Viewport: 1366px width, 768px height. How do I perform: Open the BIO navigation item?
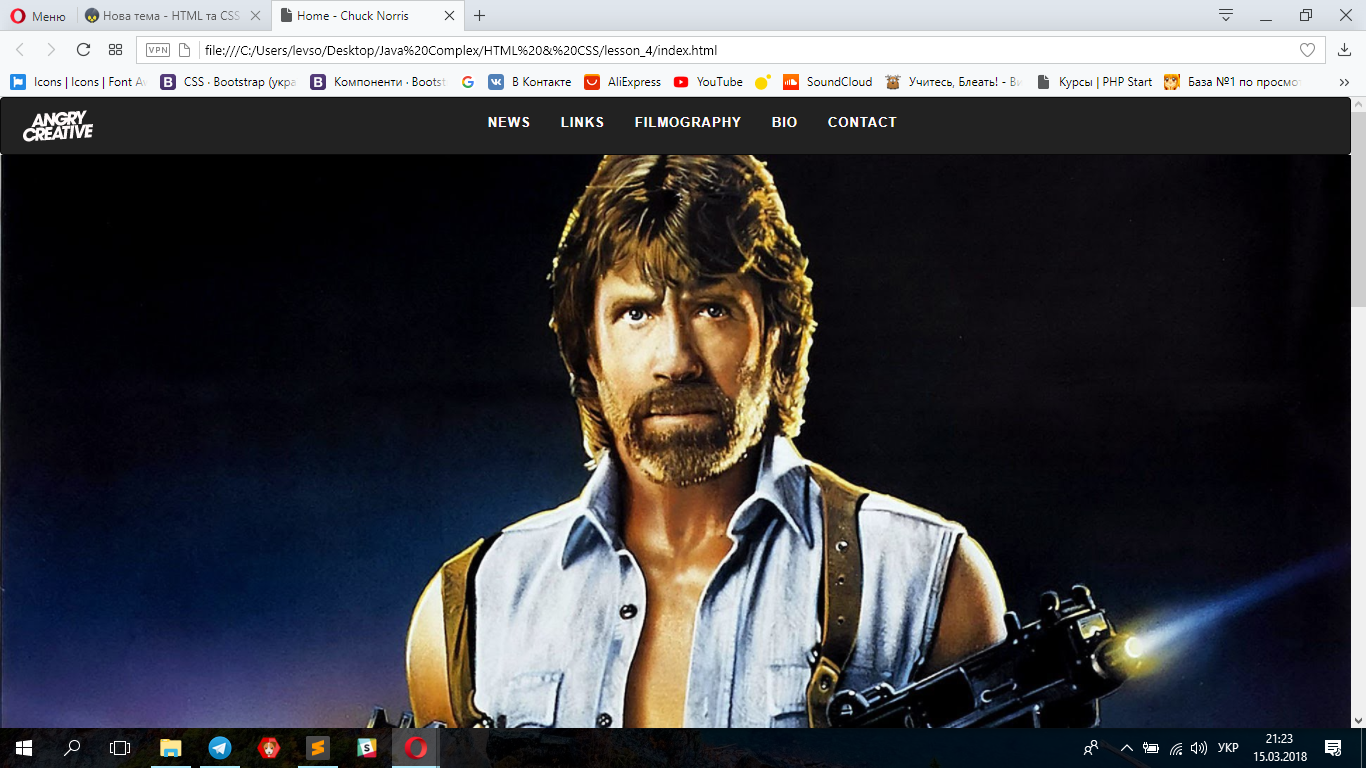(x=785, y=122)
